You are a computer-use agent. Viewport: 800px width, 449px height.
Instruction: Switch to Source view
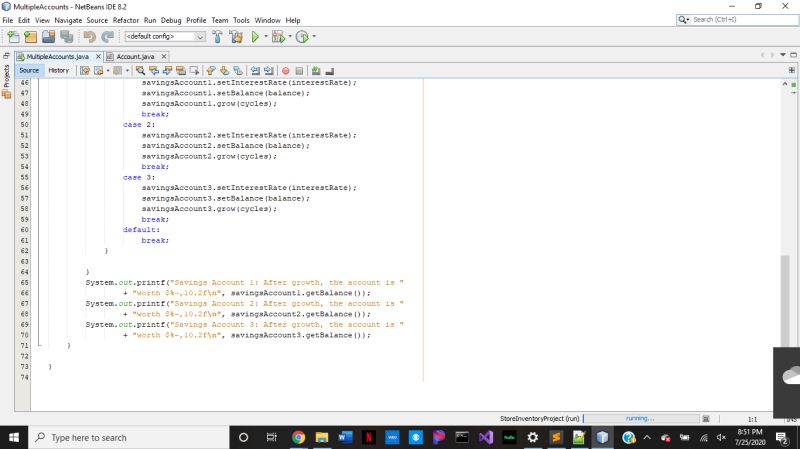[x=29, y=70]
